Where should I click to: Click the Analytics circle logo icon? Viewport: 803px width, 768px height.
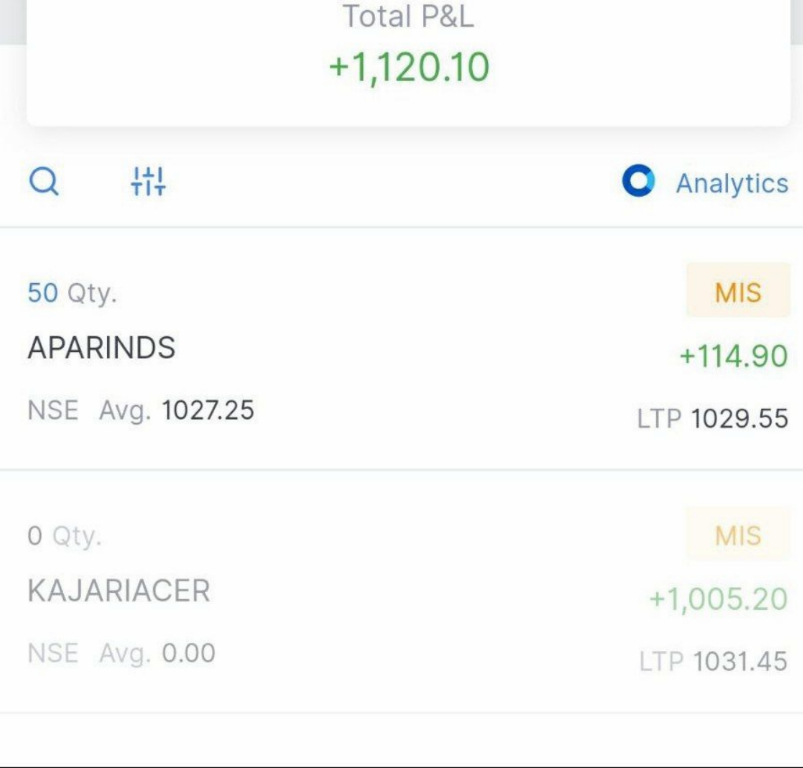click(x=638, y=182)
